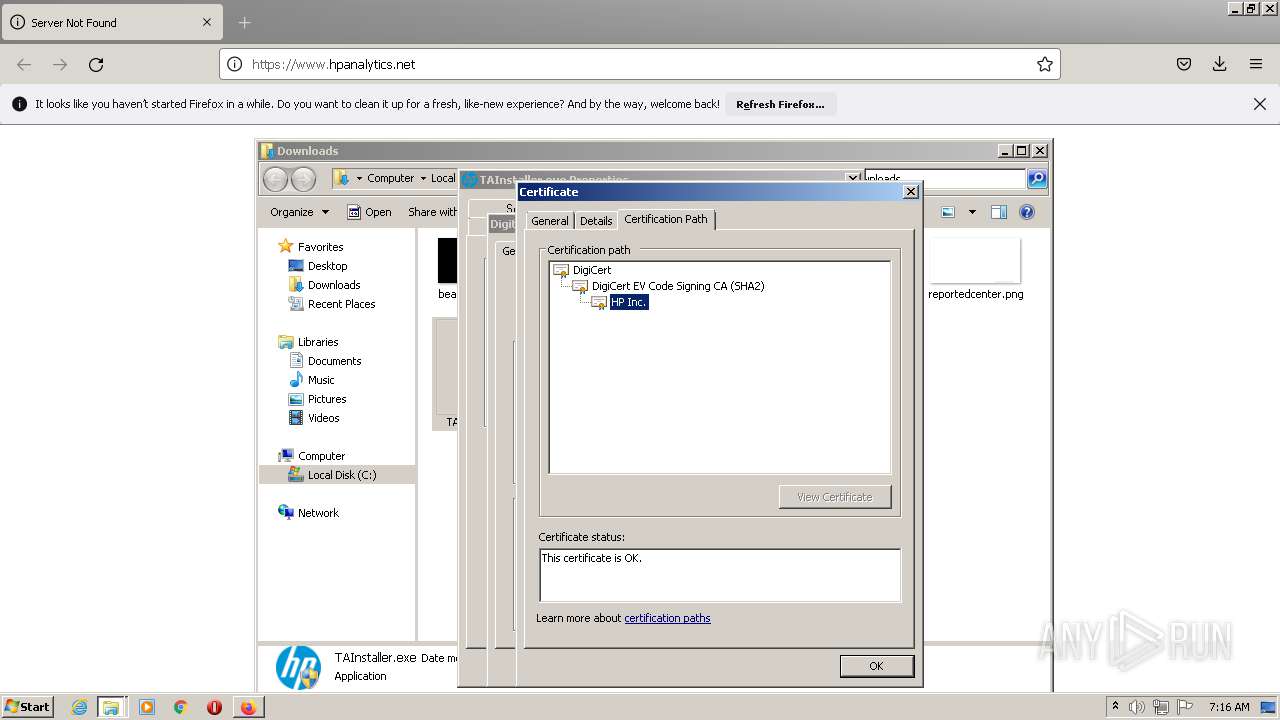The image size is (1280, 720).
Task: Click Explorer back navigation button
Action: (x=276, y=179)
